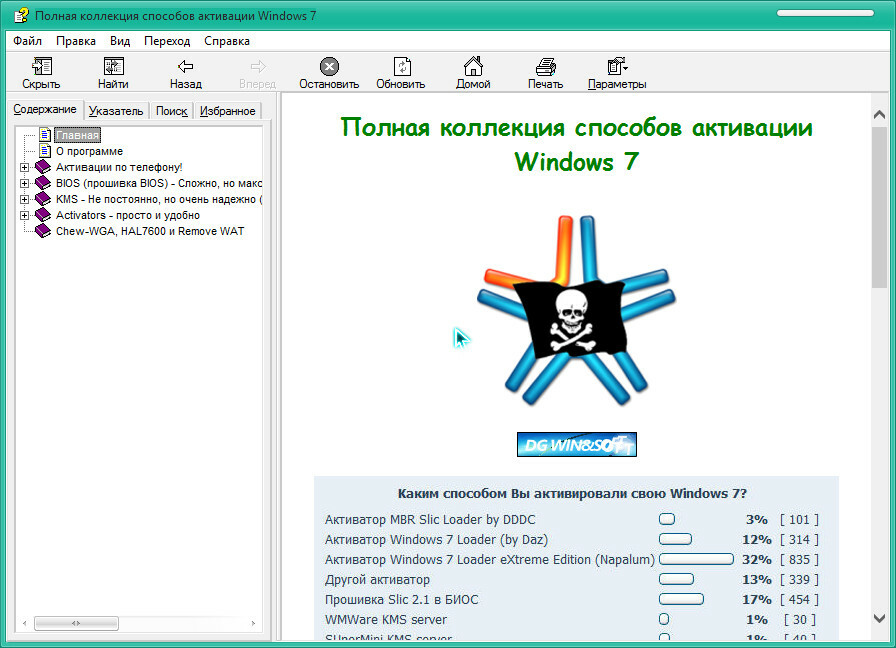896x648 pixels.
Task: Expand the KMS tree node
Action: 24,199
